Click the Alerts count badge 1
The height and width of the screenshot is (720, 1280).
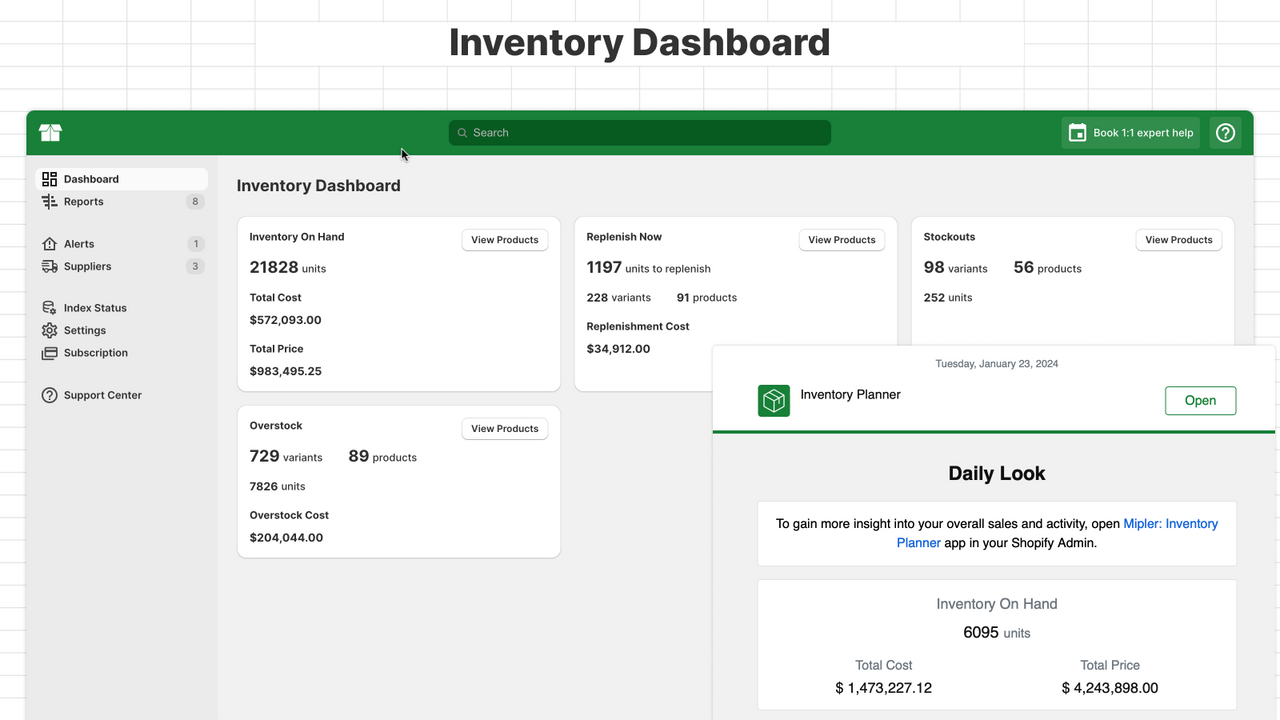tap(195, 244)
